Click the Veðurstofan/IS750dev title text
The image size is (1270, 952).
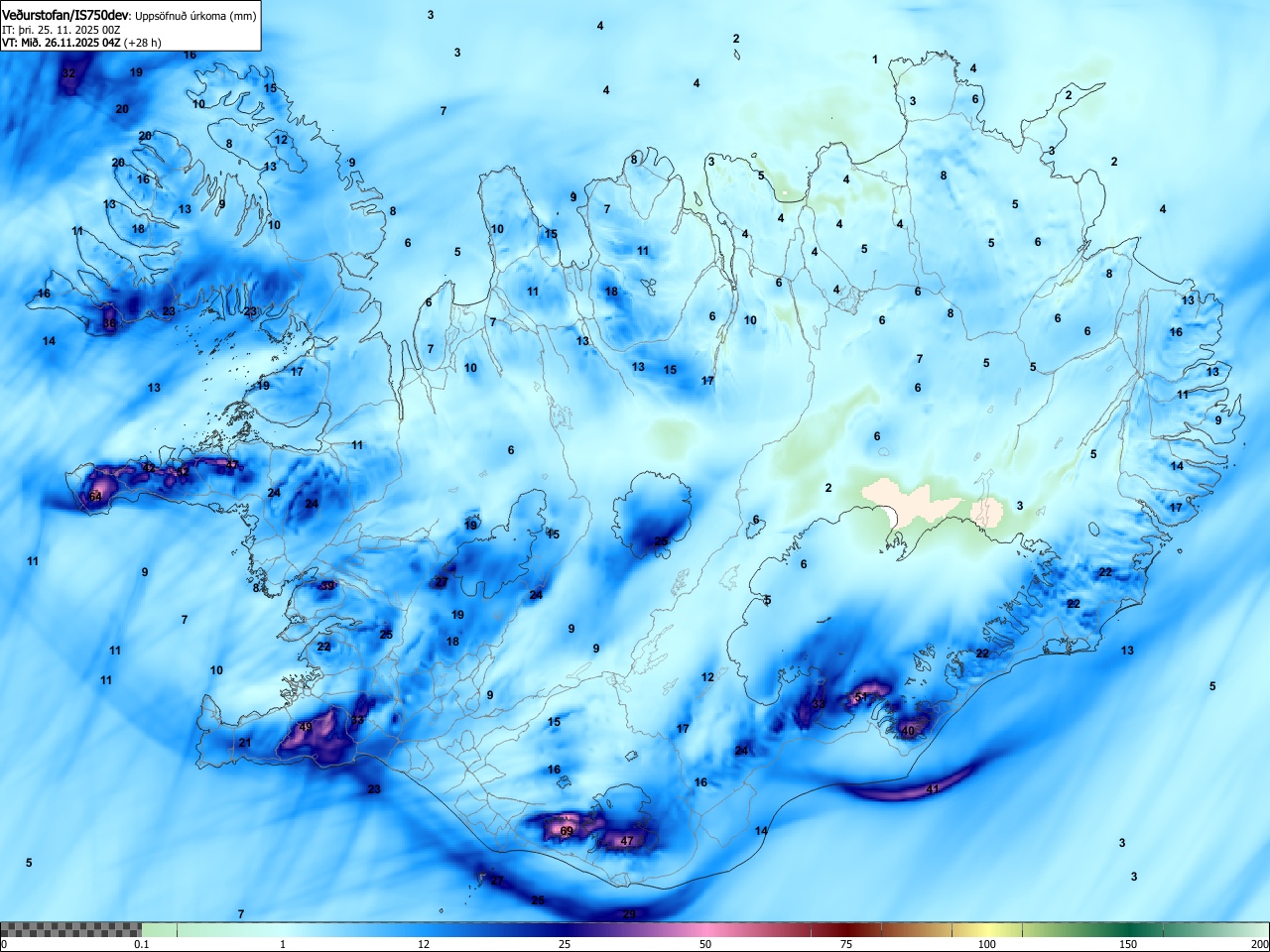click(x=65, y=16)
